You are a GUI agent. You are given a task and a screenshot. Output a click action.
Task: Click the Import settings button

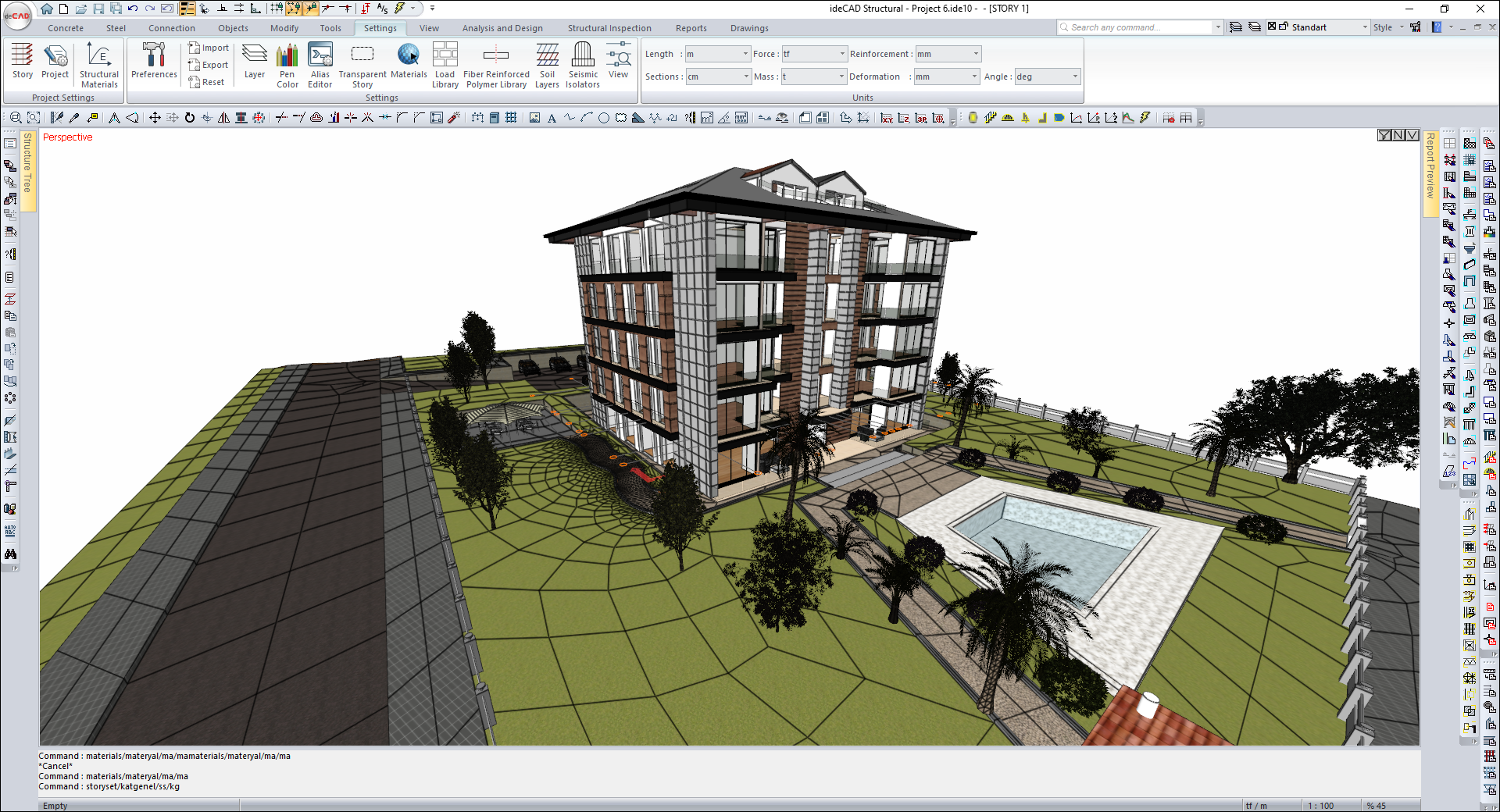pos(209,48)
